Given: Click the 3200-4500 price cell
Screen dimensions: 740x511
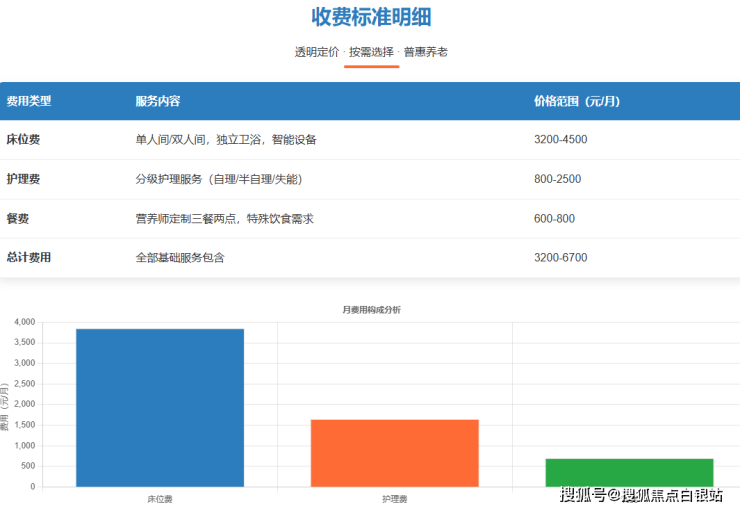Looking at the screenshot, I should pos(560,140).
